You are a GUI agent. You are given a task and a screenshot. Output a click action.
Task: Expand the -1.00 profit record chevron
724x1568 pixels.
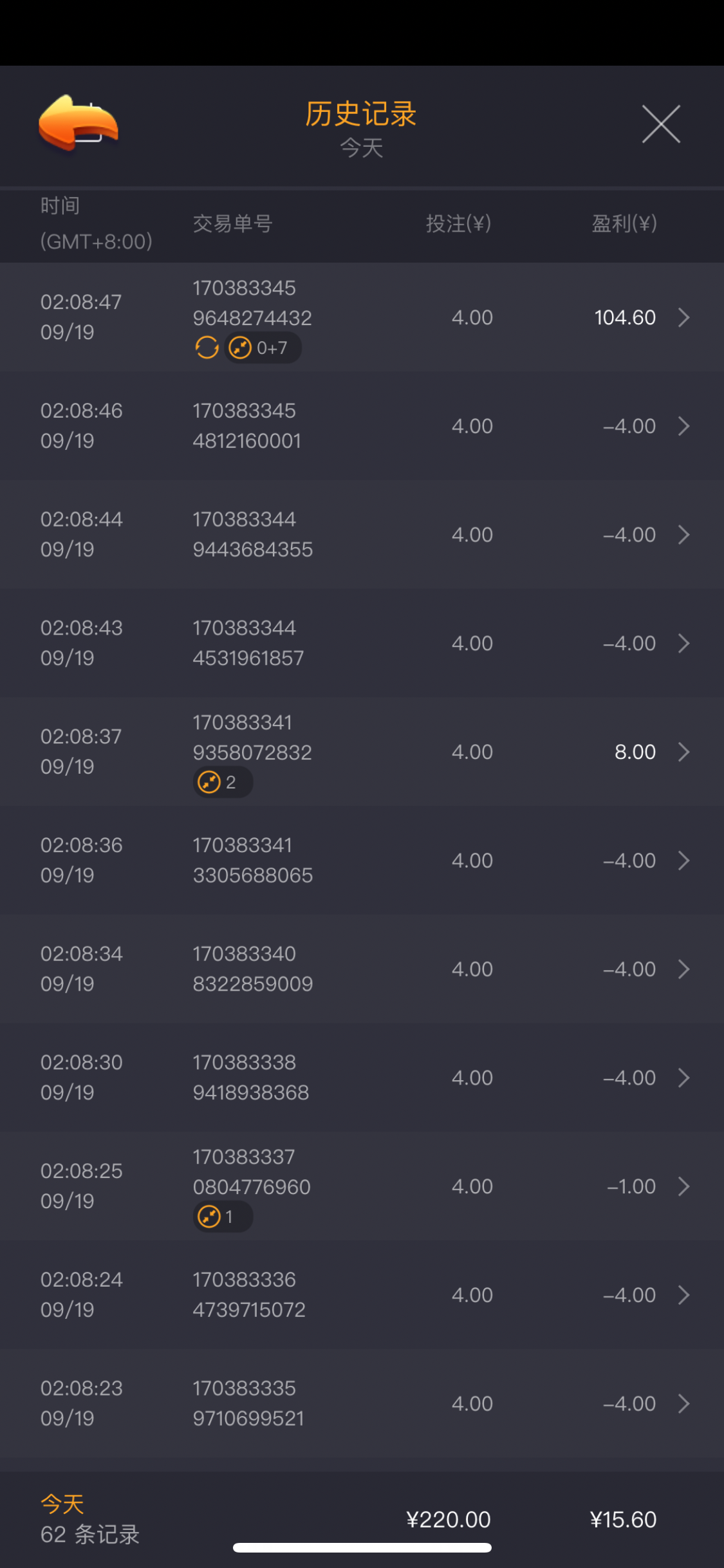click(684, 1186)
